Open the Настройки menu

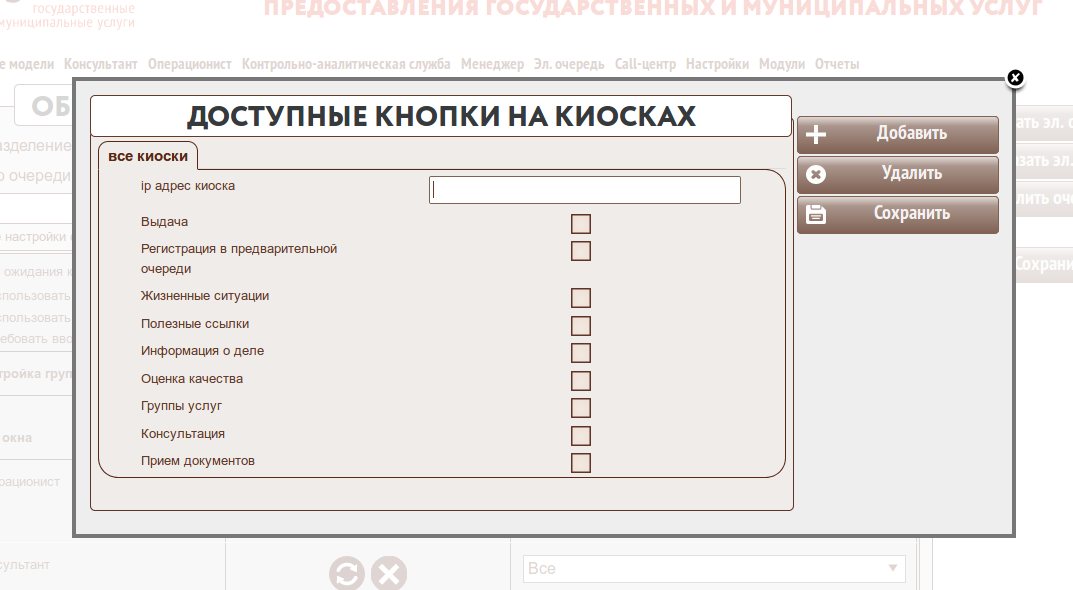click(717, 64)
